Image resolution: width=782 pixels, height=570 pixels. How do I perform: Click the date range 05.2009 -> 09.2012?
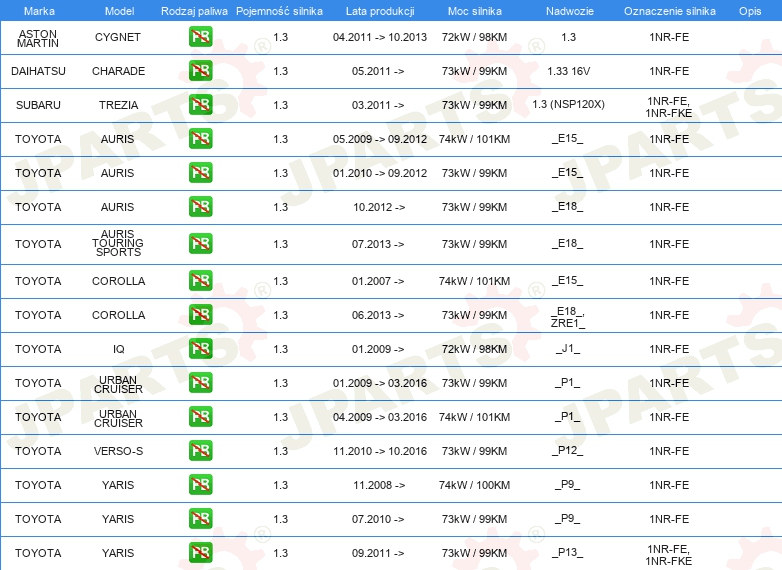[380, 139]
